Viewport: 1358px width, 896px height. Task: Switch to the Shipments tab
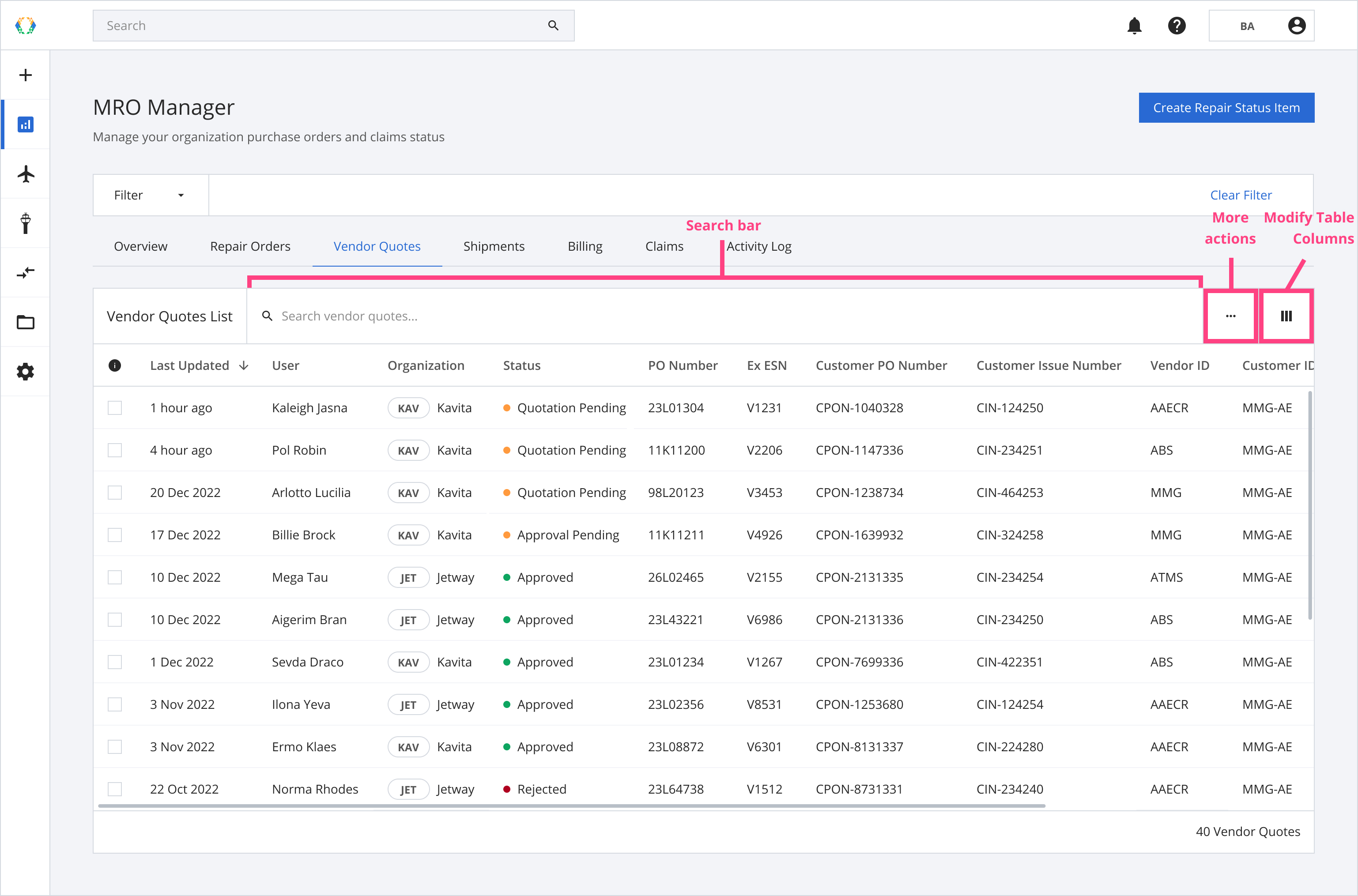click(494, 246)
